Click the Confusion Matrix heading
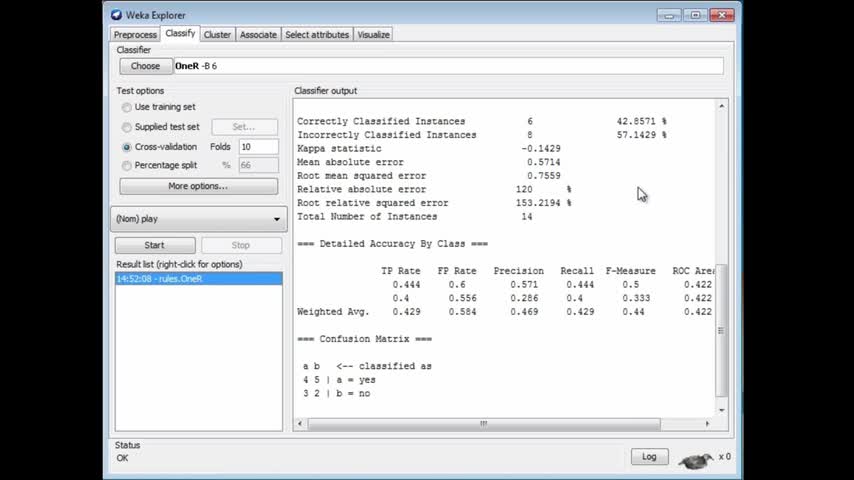The width and height of the screenshot is (854, 480). click(364, 339)
